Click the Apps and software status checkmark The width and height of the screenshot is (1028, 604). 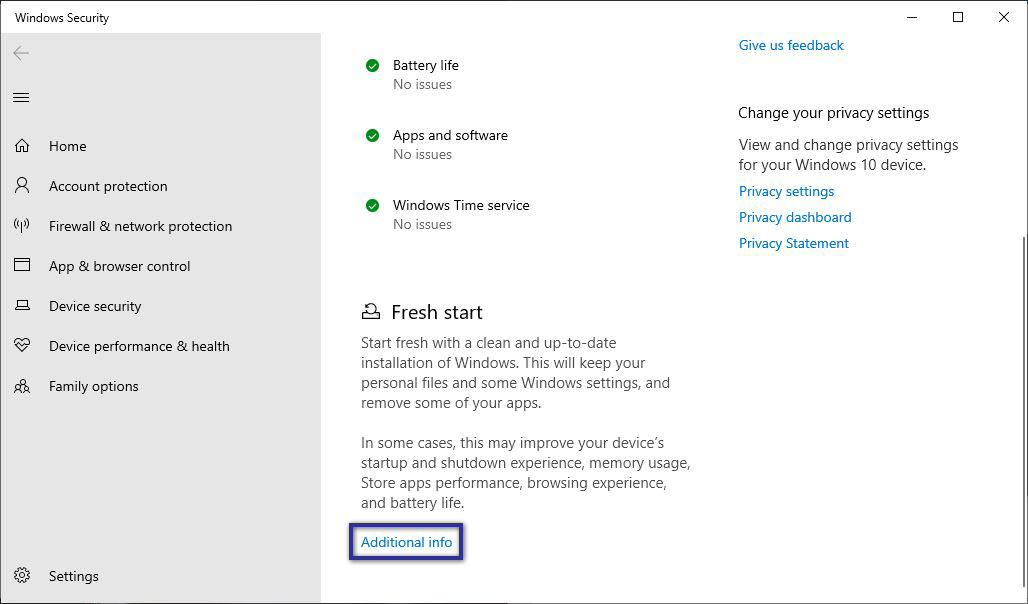(x=372, y=134)
